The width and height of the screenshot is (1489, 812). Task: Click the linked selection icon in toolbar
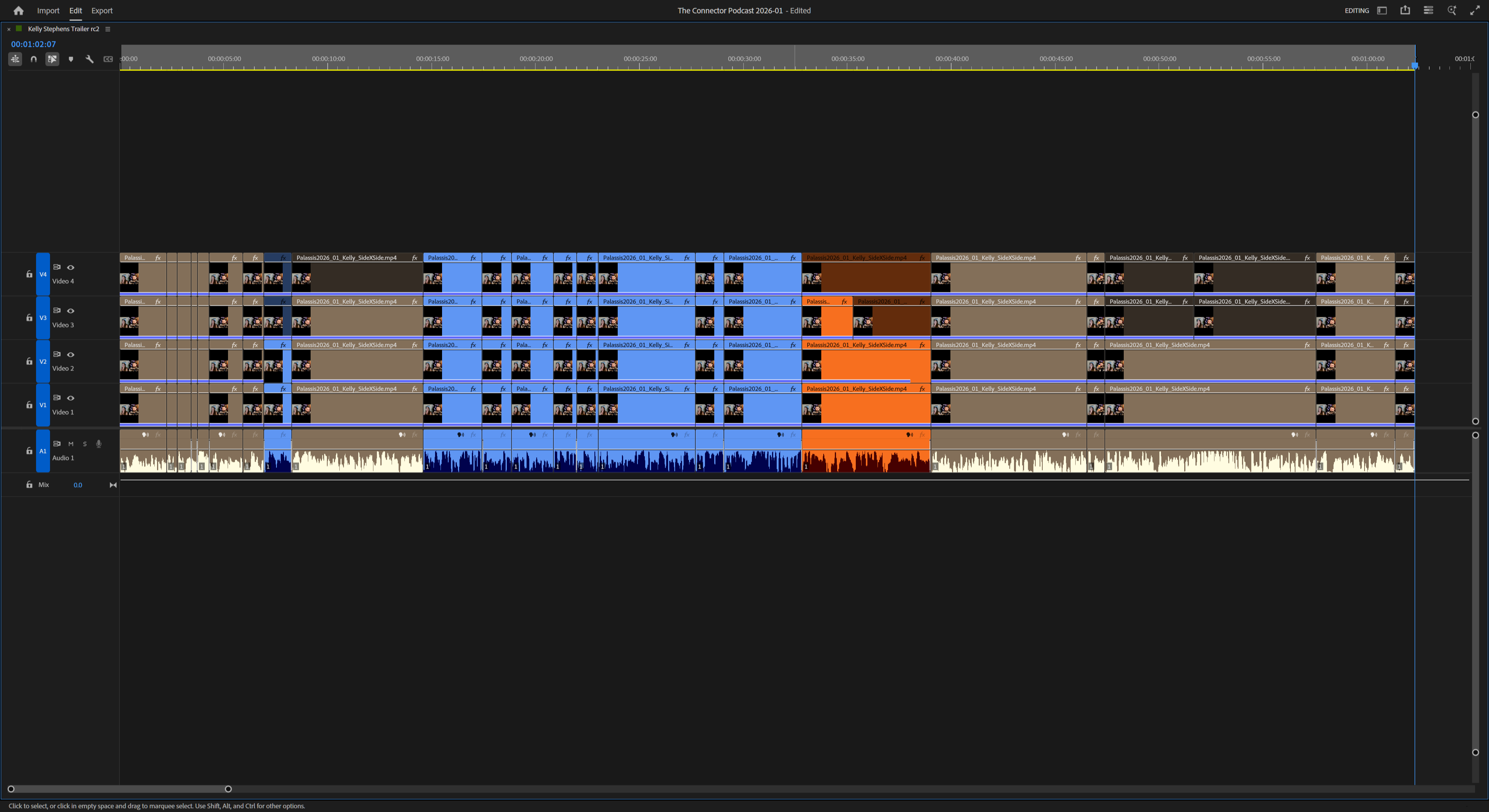[x=52, y=59]
